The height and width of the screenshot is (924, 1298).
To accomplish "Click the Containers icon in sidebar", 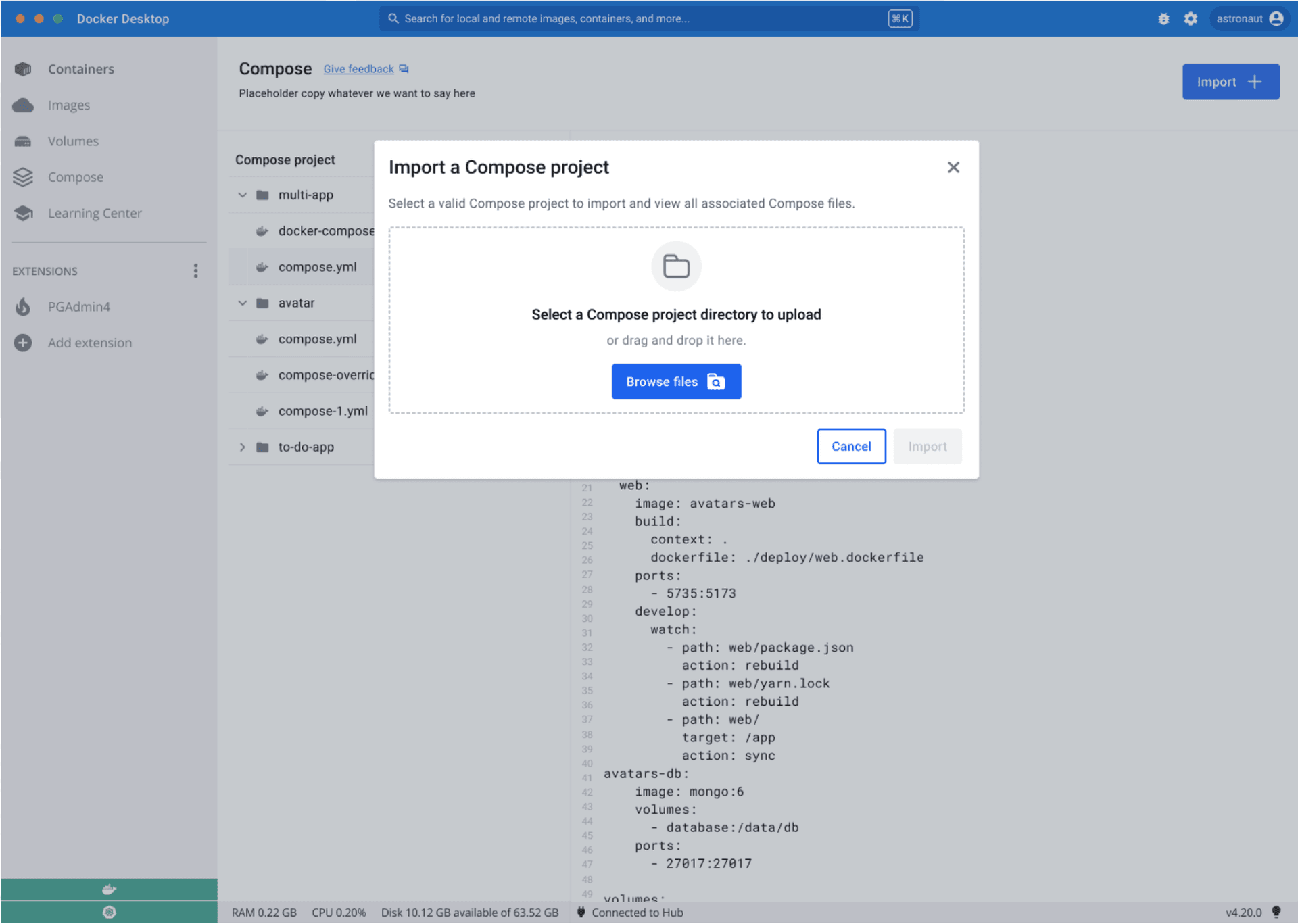I will click(23, 69).
